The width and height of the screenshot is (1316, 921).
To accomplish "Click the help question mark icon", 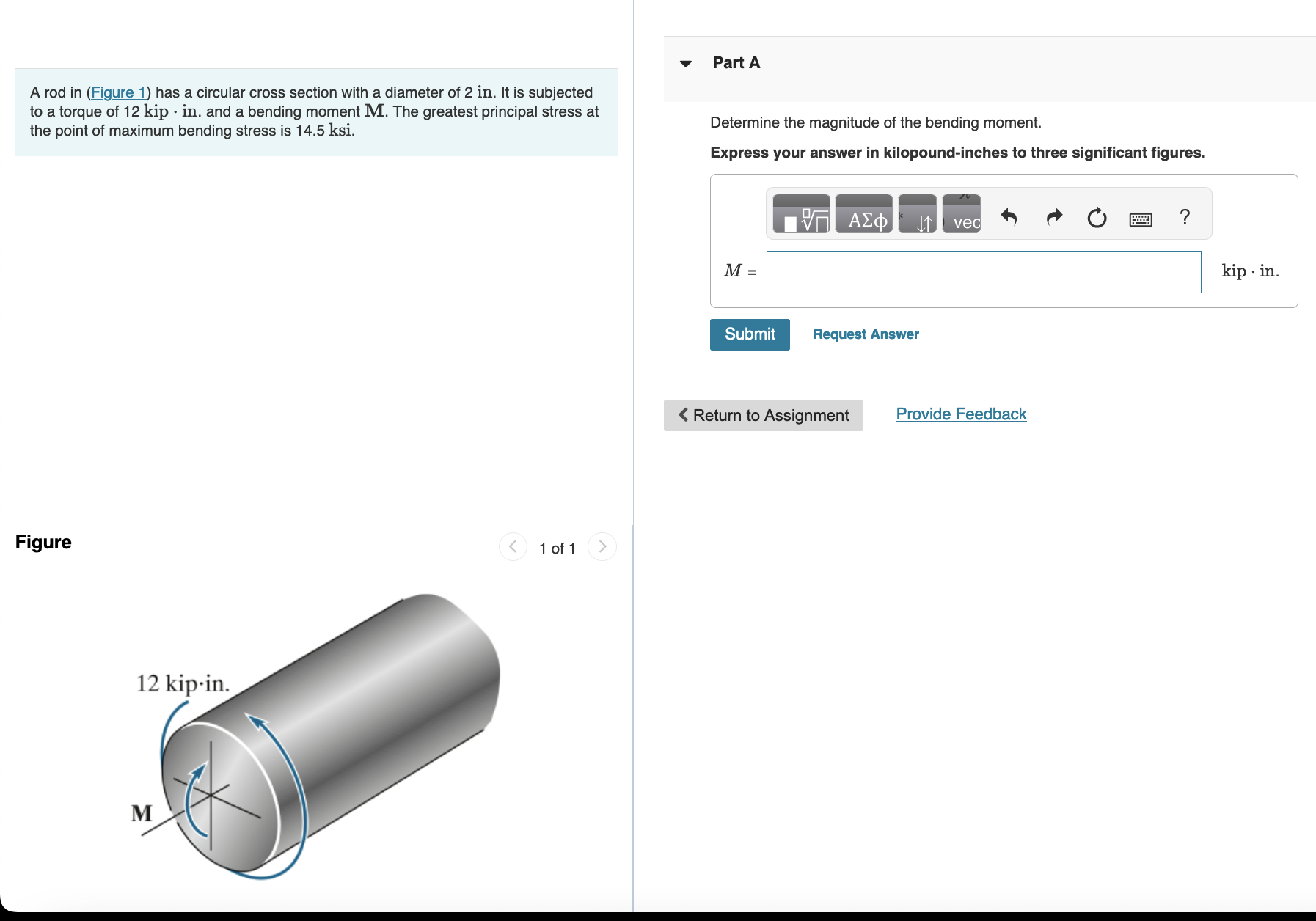I will (x=1185, y=217).
